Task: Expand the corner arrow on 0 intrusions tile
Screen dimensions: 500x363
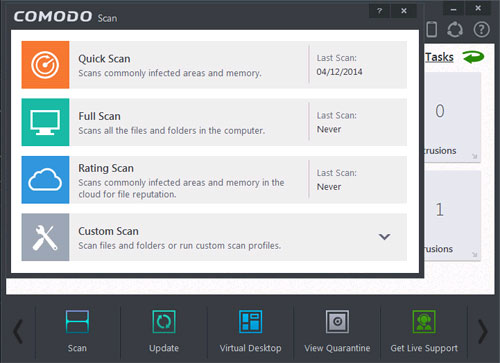Action: coord(475,156)
